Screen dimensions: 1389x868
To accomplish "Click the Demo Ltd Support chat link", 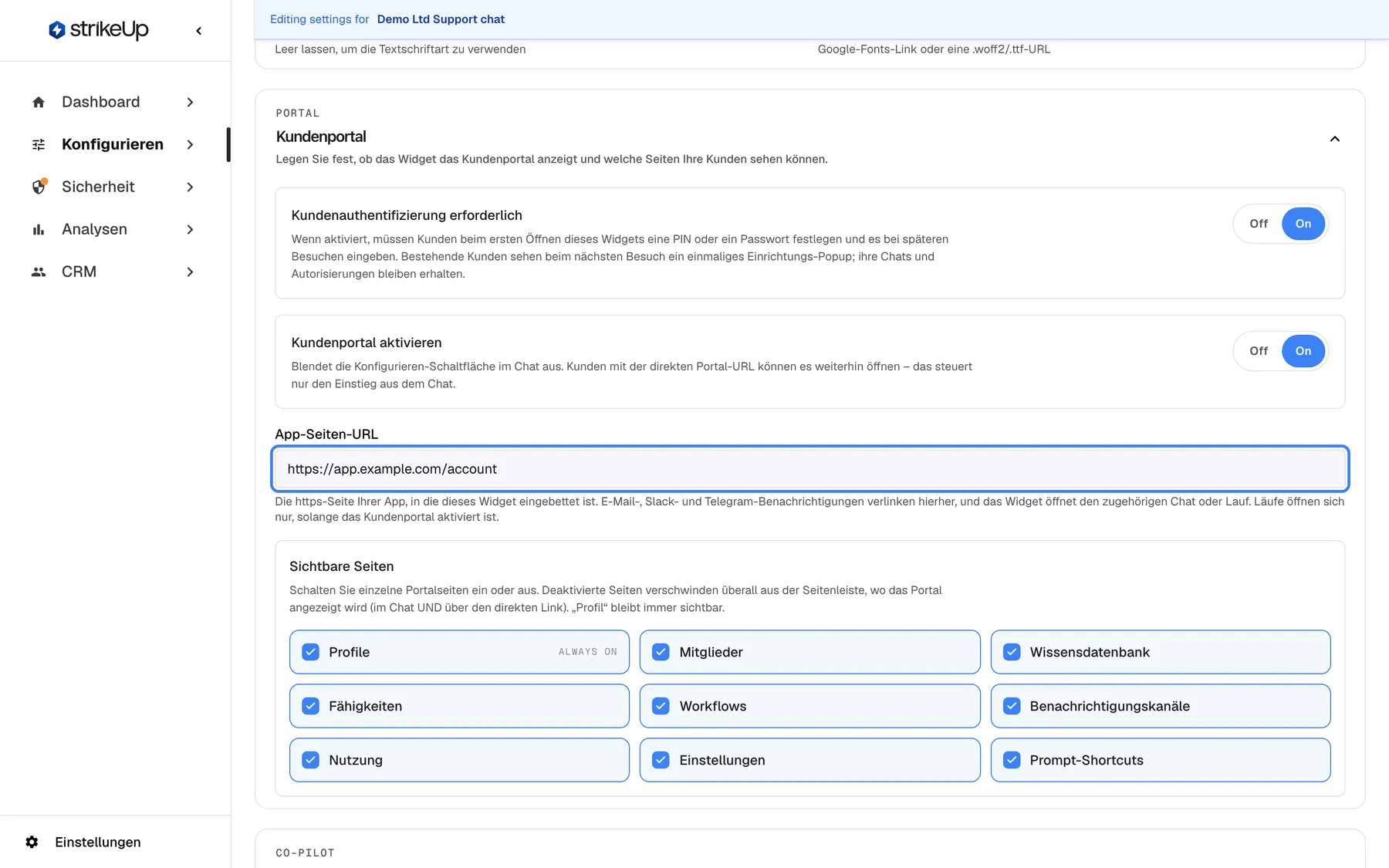I will 441,19.
